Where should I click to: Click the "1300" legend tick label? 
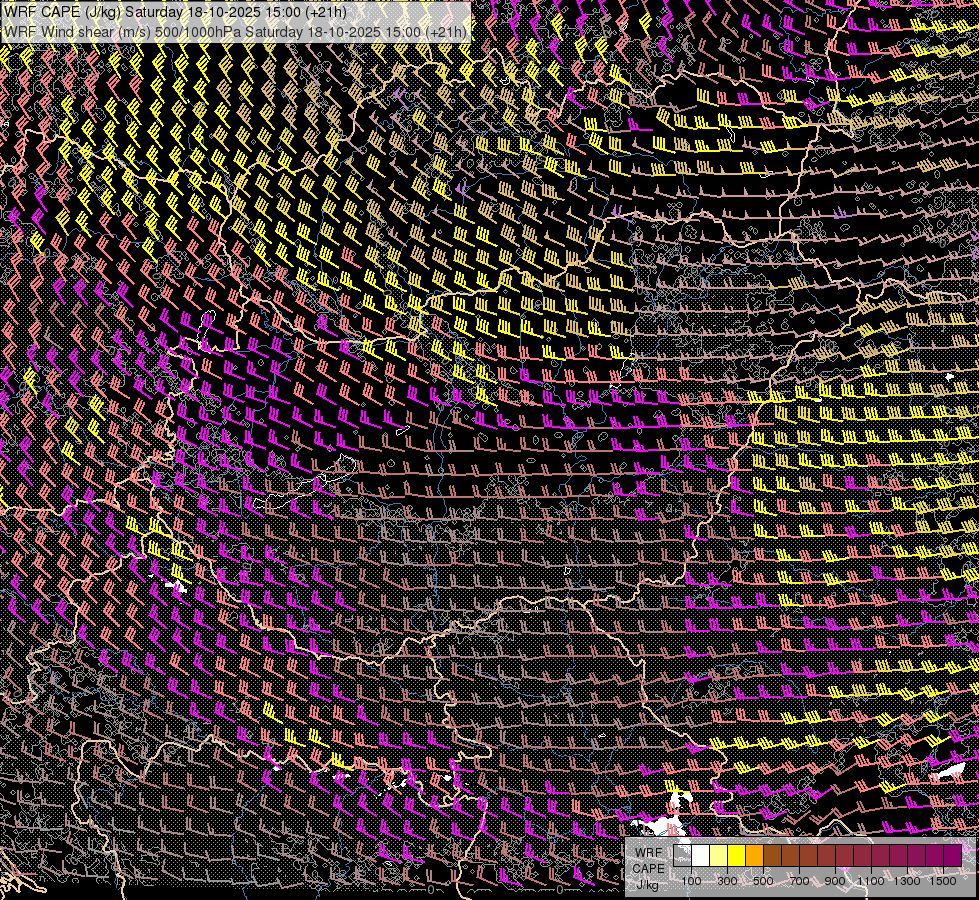pyautogui.click(x=907, y=881)
